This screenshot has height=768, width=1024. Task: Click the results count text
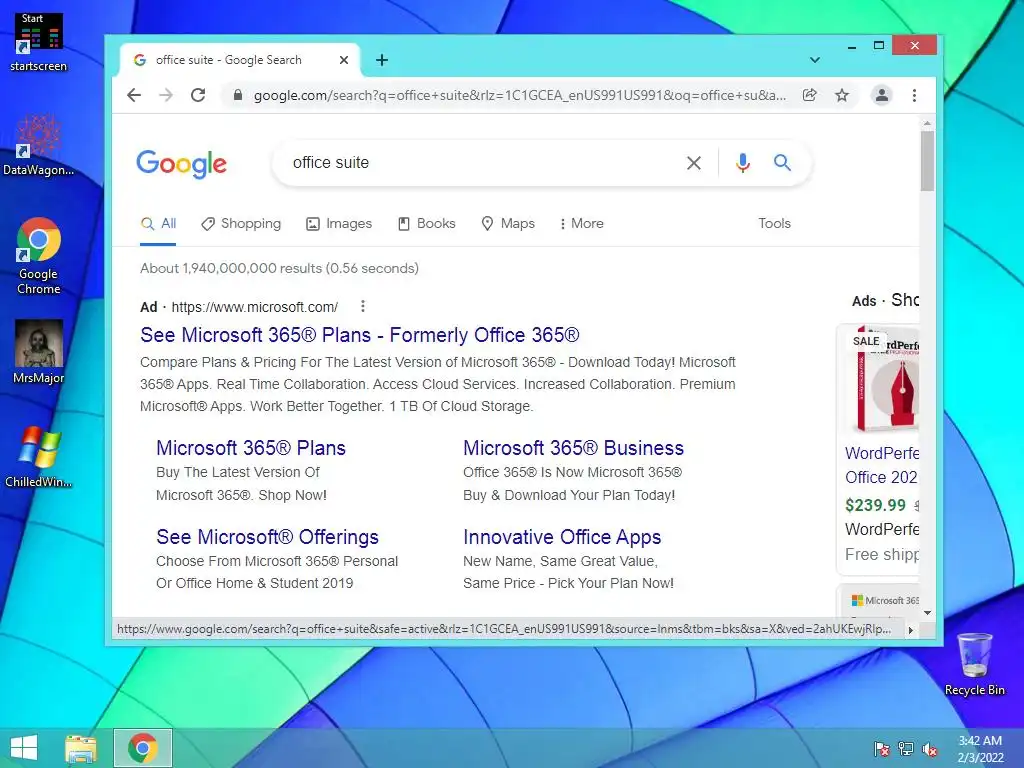point(280,268)
